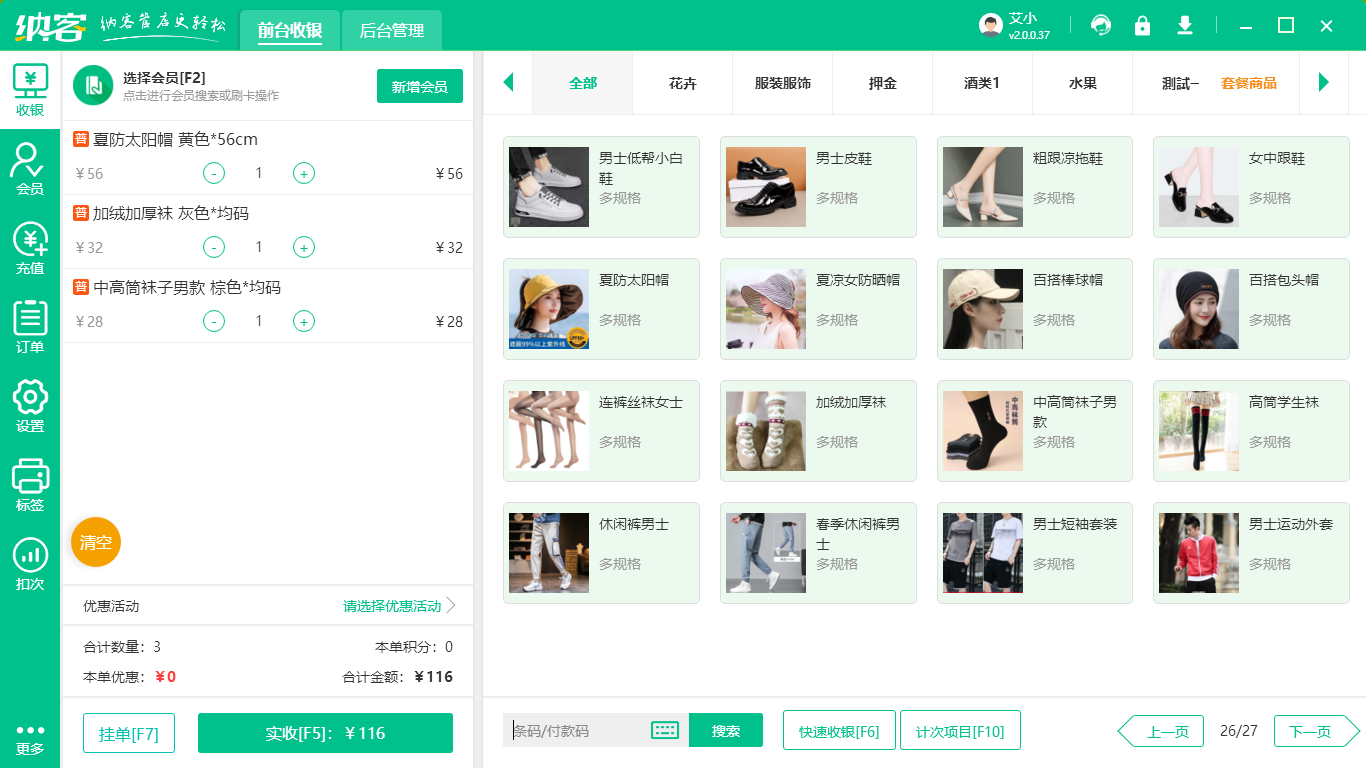The height and width of the screenshot is (768, 1366).
Task: Switch to the 后台管理 tab
Action: [x=390, y=30]
